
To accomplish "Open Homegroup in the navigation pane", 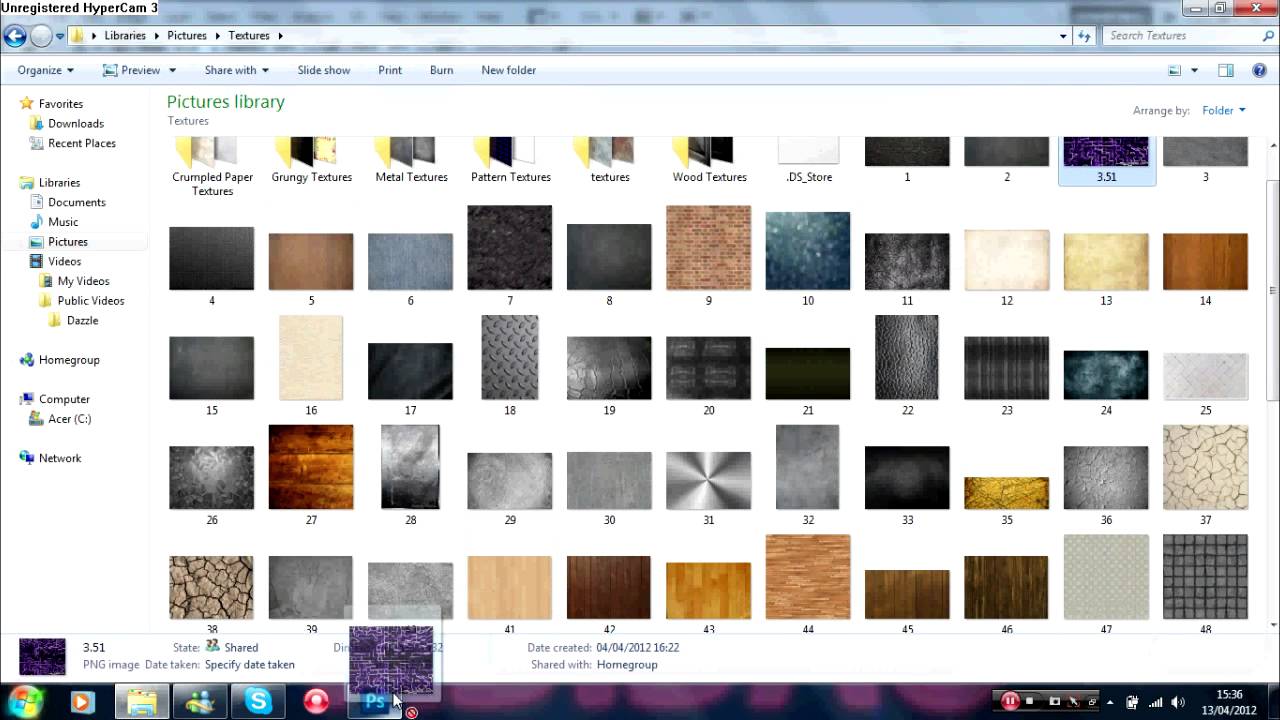I will (x=69, y=360).
